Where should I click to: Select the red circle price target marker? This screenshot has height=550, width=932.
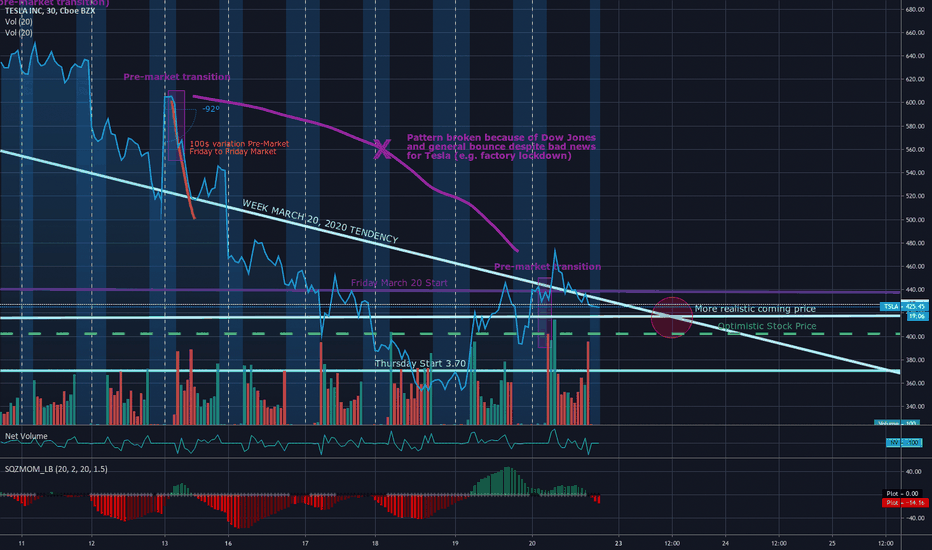(672, 318)
